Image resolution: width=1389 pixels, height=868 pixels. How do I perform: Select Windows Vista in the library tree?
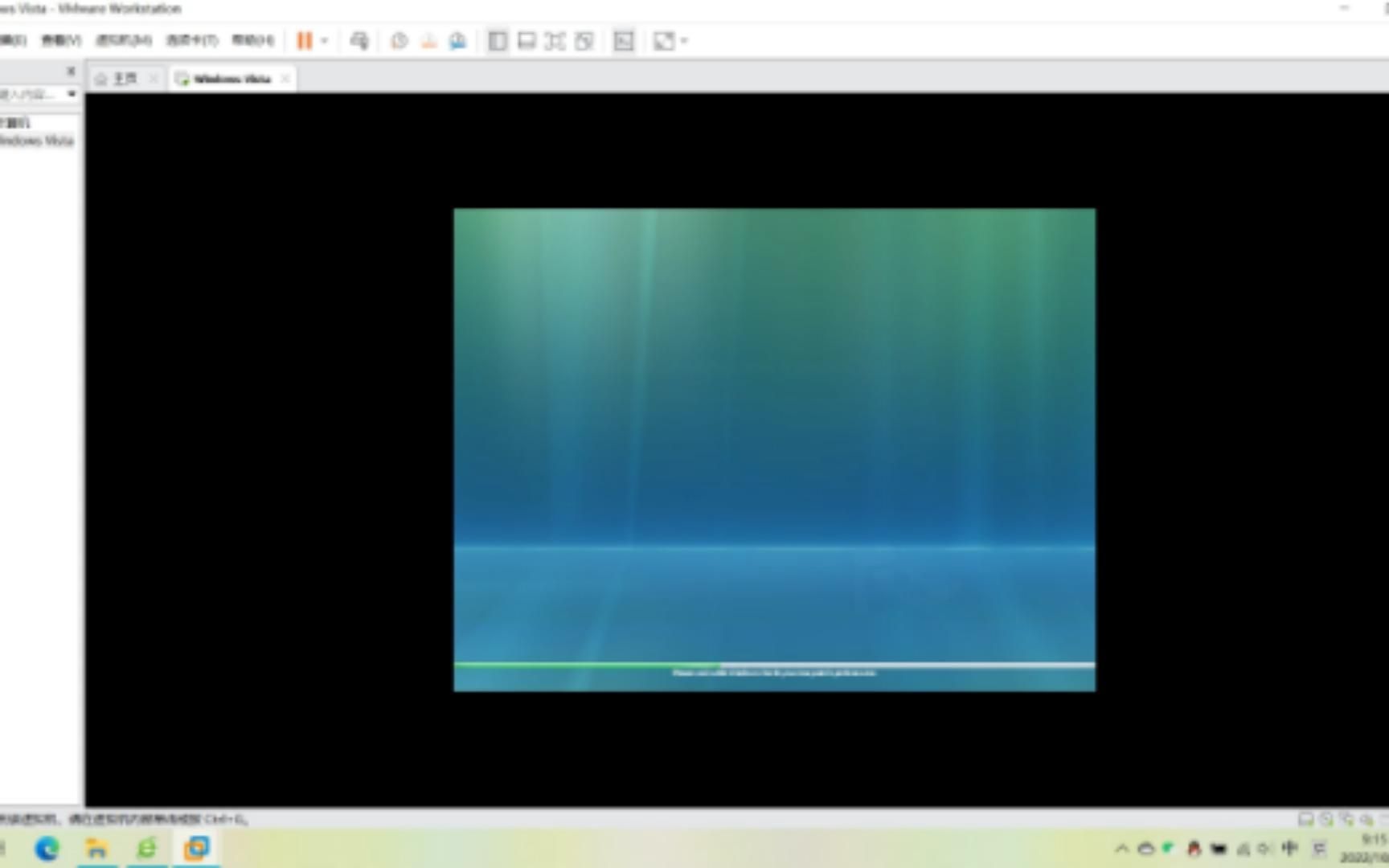[x=37, y=141]
